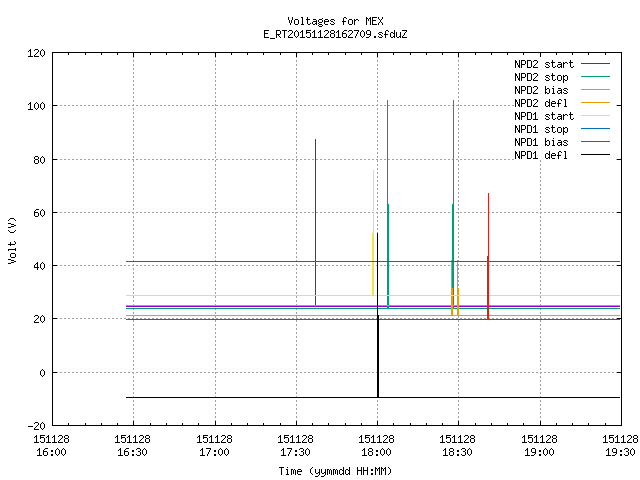
Task: Click the red NPD1 bias legend line
Action: coord(595,142)
